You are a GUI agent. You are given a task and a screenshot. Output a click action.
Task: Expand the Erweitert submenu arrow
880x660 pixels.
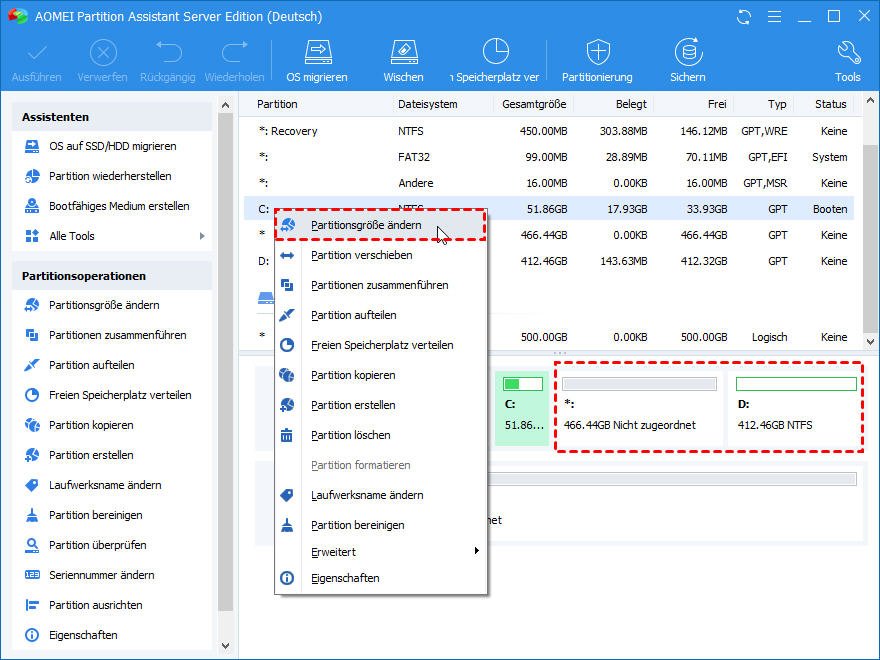(477, 551)
